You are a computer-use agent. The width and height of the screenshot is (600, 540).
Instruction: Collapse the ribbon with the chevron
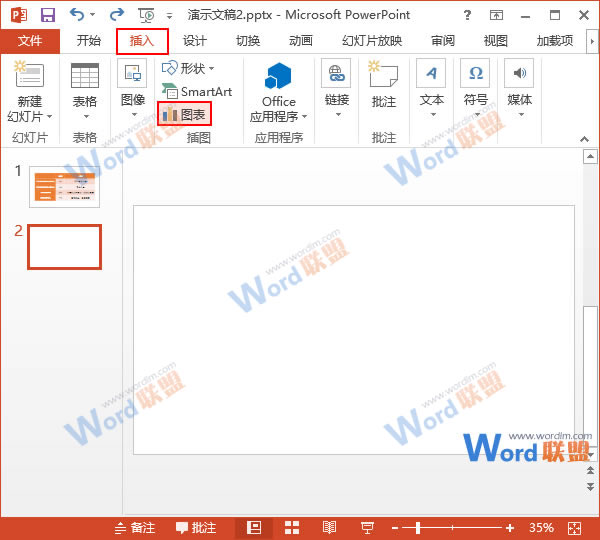click(x=584, y=139)
